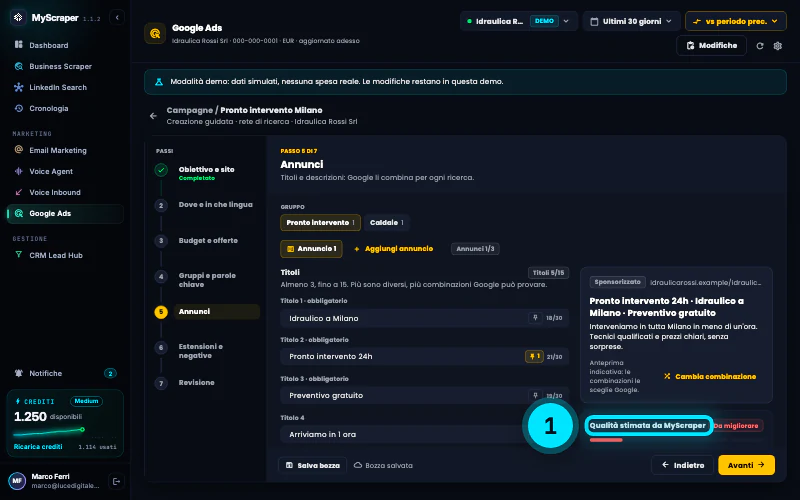Viewport: 800px width, 500px height.
Task: Click the MF user avatar
Action: pyautogui.click(x=17, y=481)
